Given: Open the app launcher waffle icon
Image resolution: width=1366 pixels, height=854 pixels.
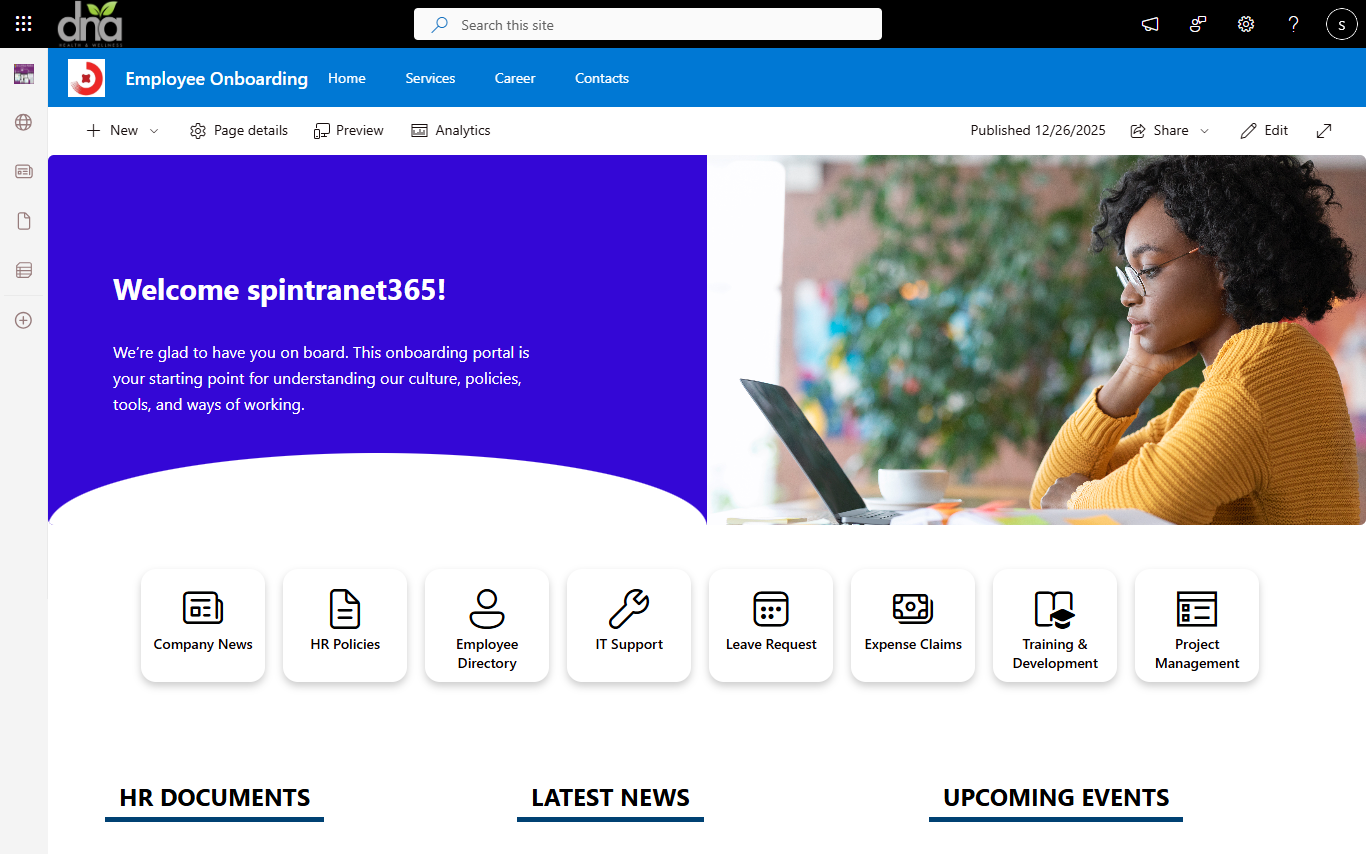Looking at the screenshot, I should [23, 23].
